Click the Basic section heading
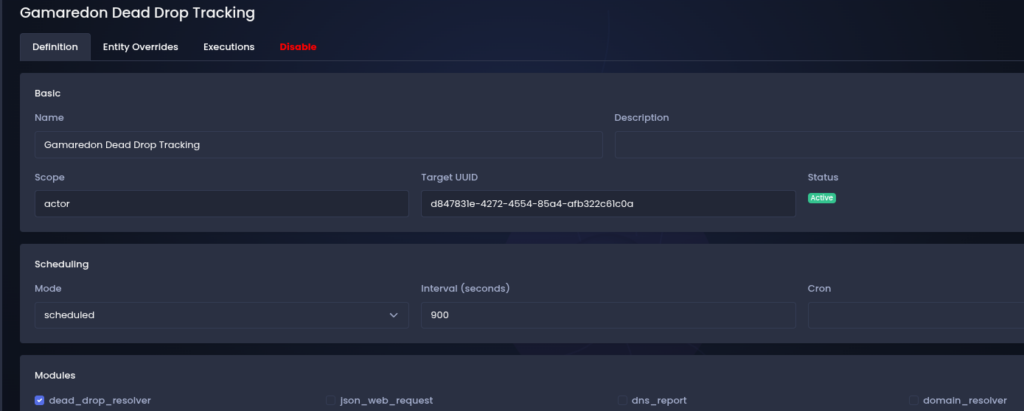 (48, 93)
